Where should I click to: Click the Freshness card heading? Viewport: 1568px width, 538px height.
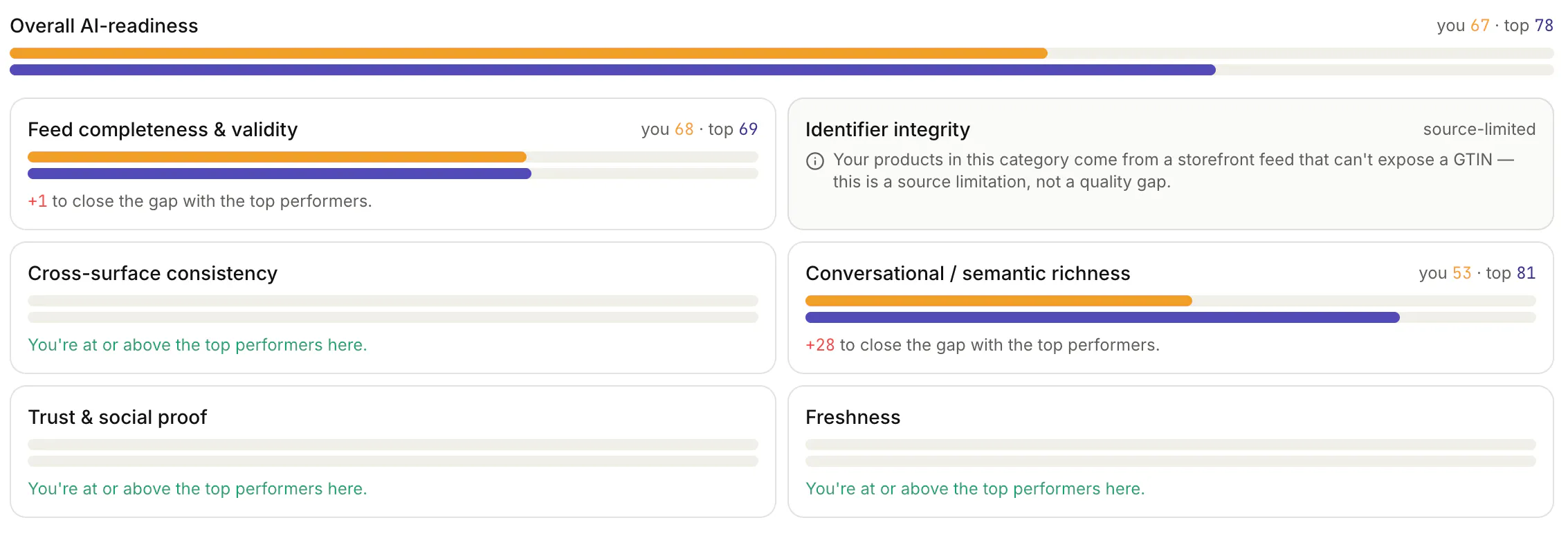pyautogui.click(x=853, y=417)
